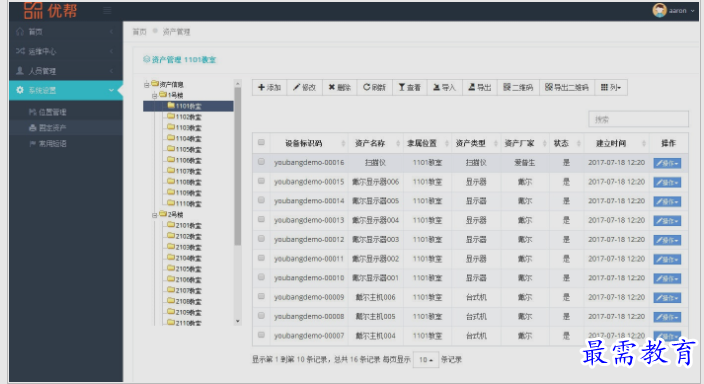Click the 刷新 (refresh) toolbar button
The height and width of the screenshot is (384, 704).
click(x=374, y=88)
